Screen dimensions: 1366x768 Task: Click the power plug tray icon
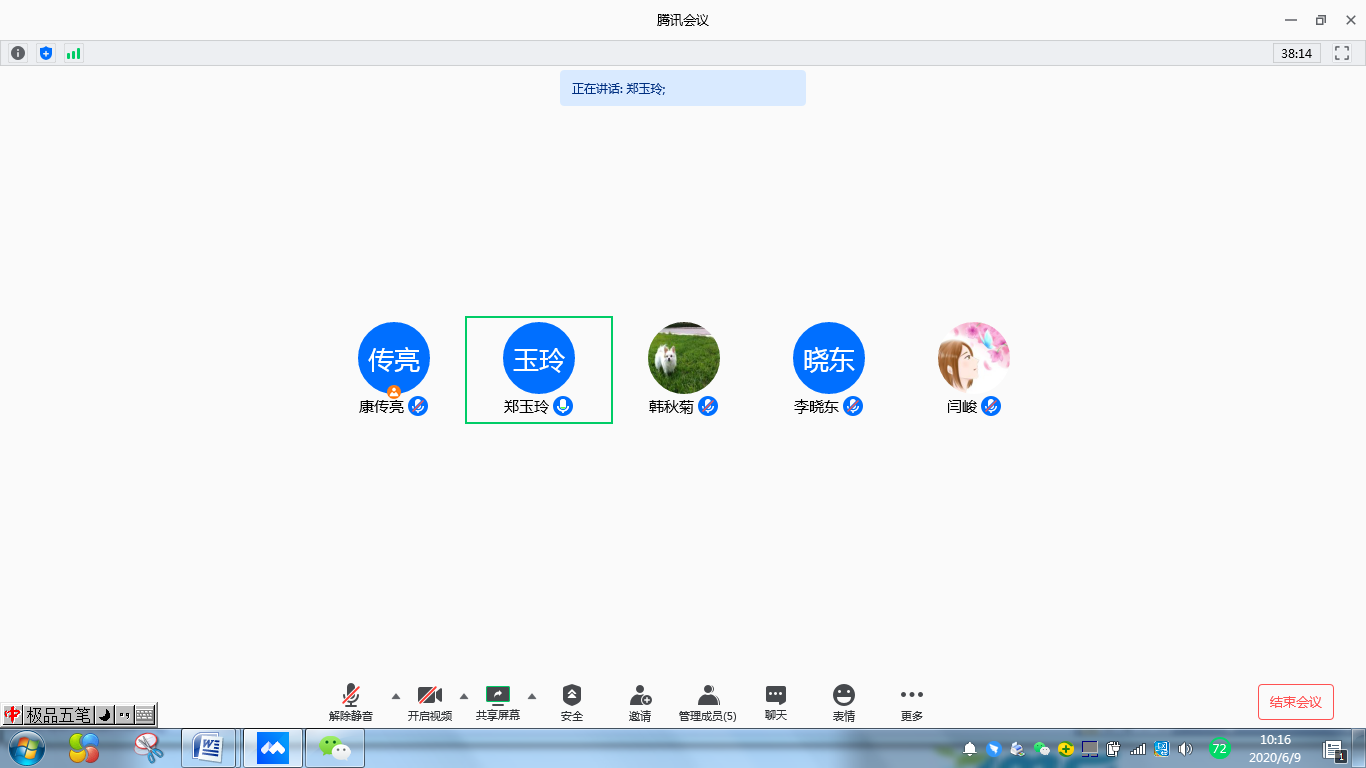click(x=1114, y=748)
